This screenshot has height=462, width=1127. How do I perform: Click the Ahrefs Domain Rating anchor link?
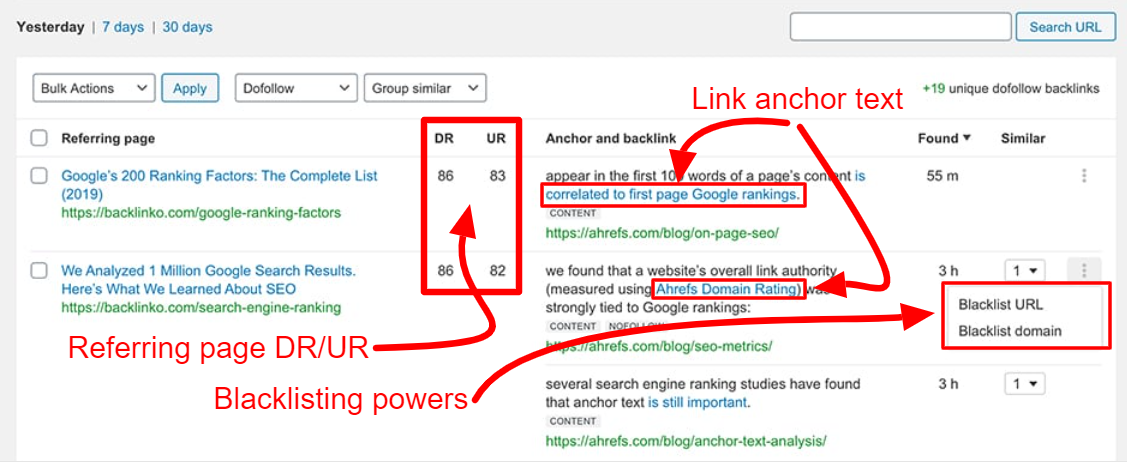pos(727,290)
